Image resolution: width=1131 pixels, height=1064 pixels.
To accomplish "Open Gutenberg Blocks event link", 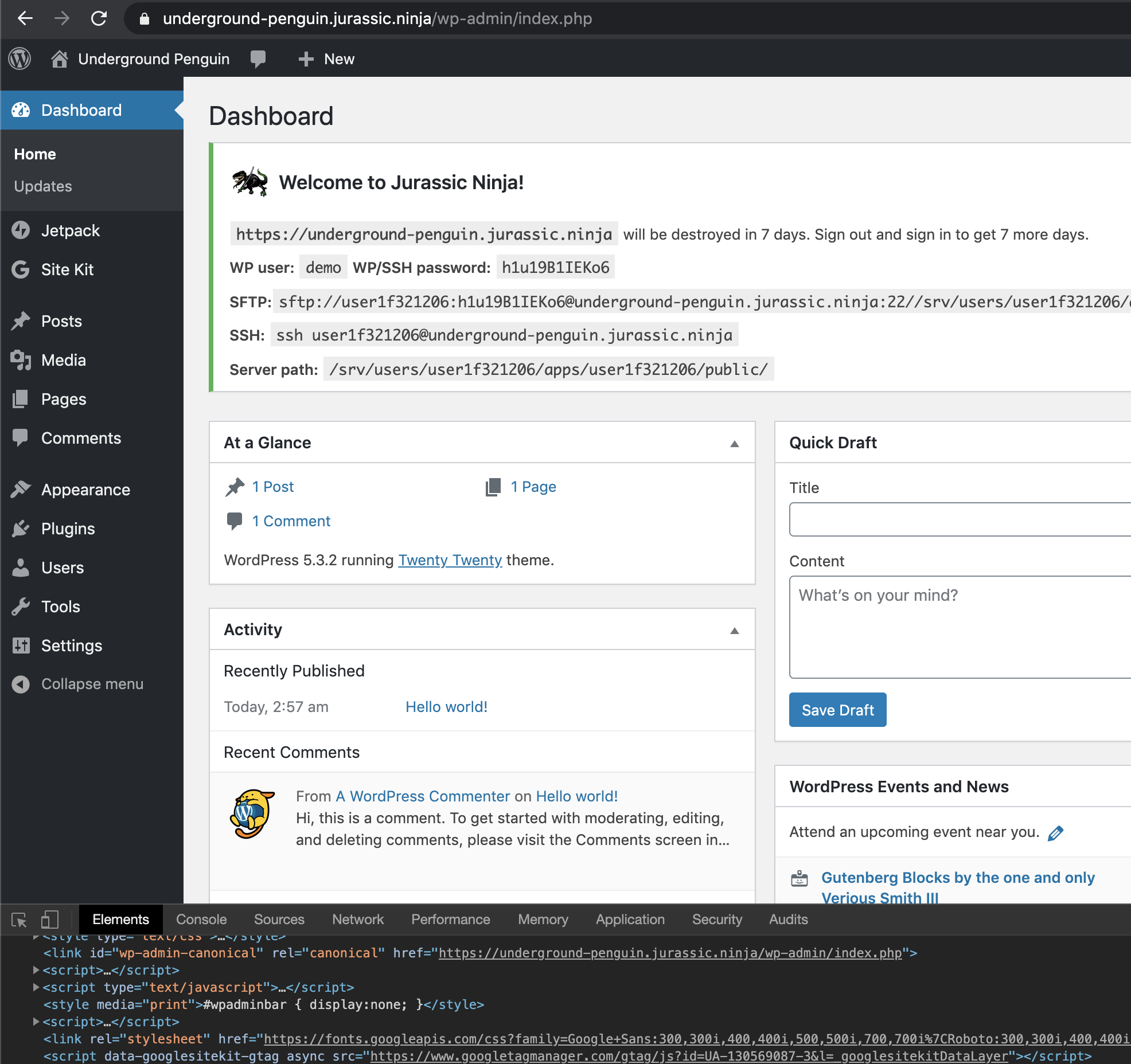I will (x=958, y=887).
